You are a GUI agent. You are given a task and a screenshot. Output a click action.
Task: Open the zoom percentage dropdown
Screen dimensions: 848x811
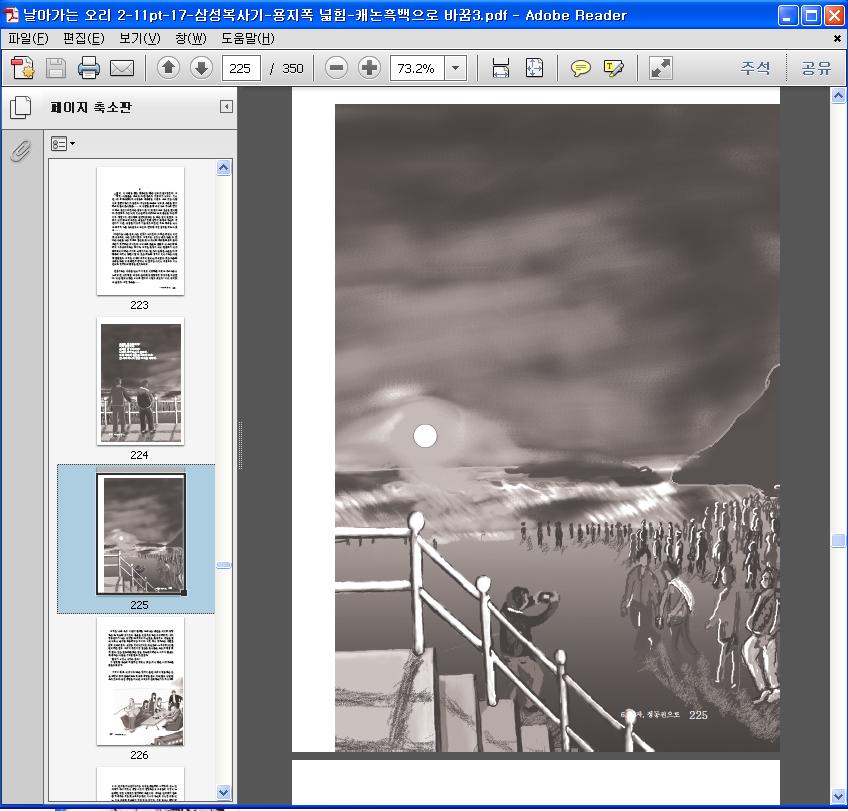pos(456,68)
